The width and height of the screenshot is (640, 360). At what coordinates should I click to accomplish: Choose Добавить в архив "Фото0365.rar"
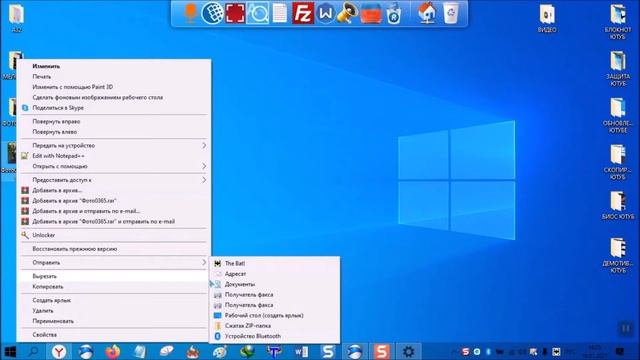(114, 200)
